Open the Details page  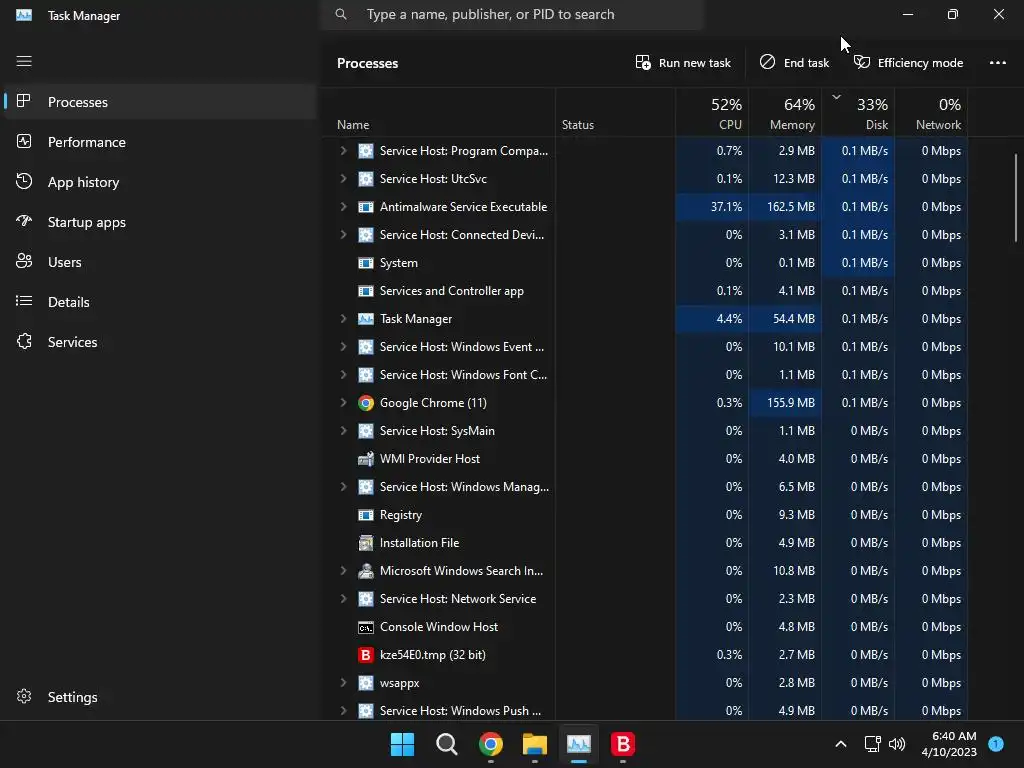(x=159, y=302)
